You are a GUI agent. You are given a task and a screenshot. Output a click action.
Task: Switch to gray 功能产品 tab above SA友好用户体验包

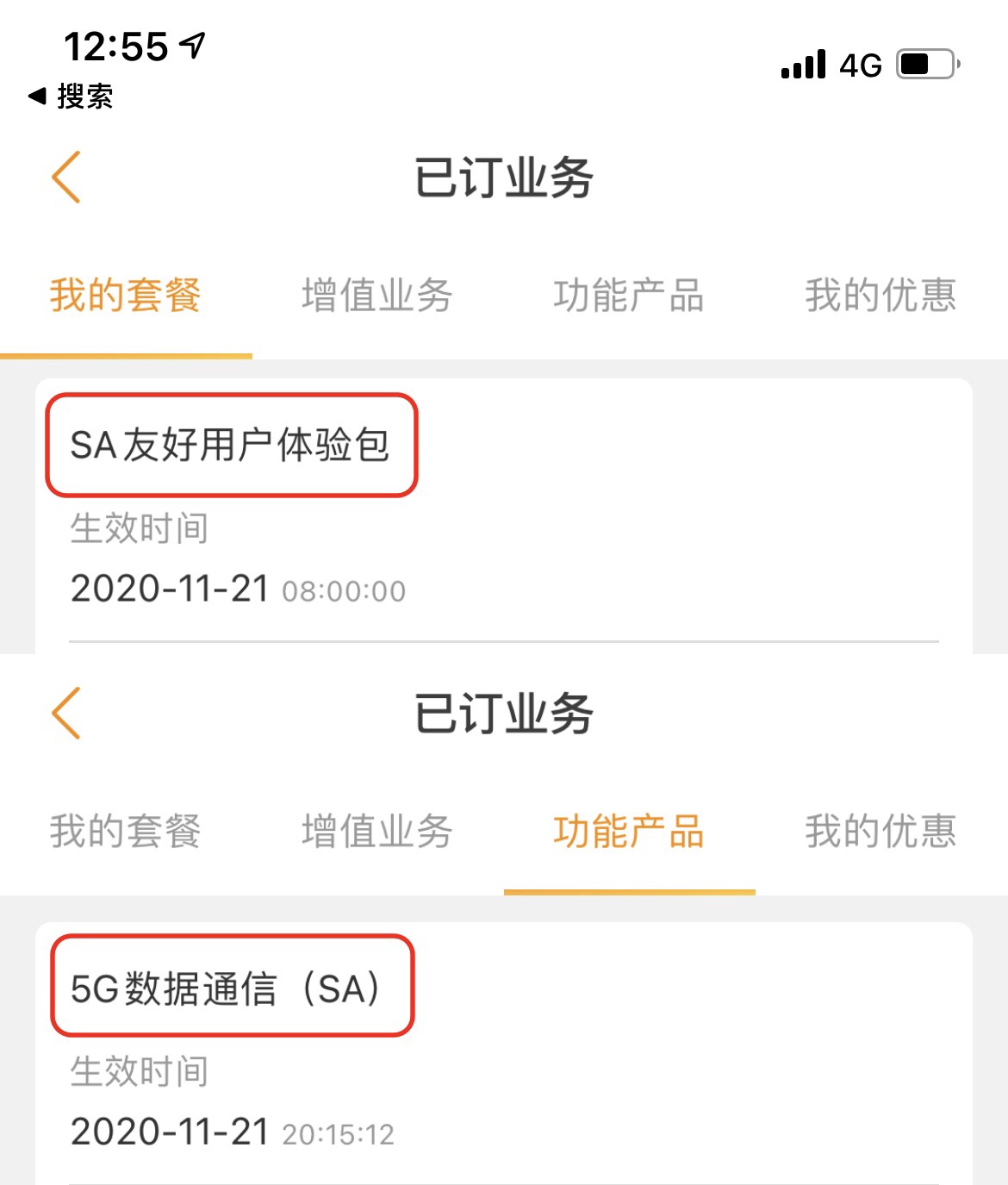coord(629,296)
